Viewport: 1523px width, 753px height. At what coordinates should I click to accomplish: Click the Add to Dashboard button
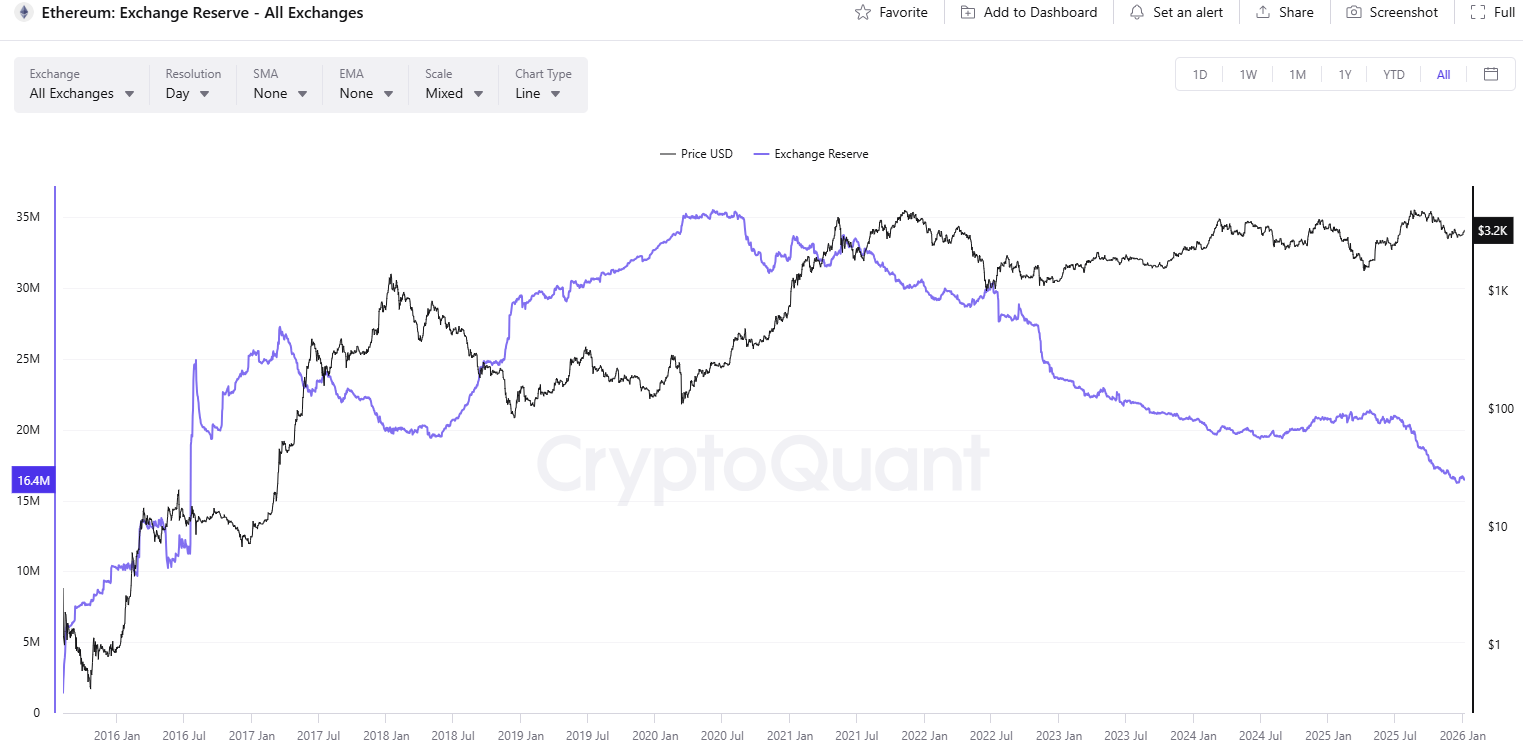click(1028, 12)
